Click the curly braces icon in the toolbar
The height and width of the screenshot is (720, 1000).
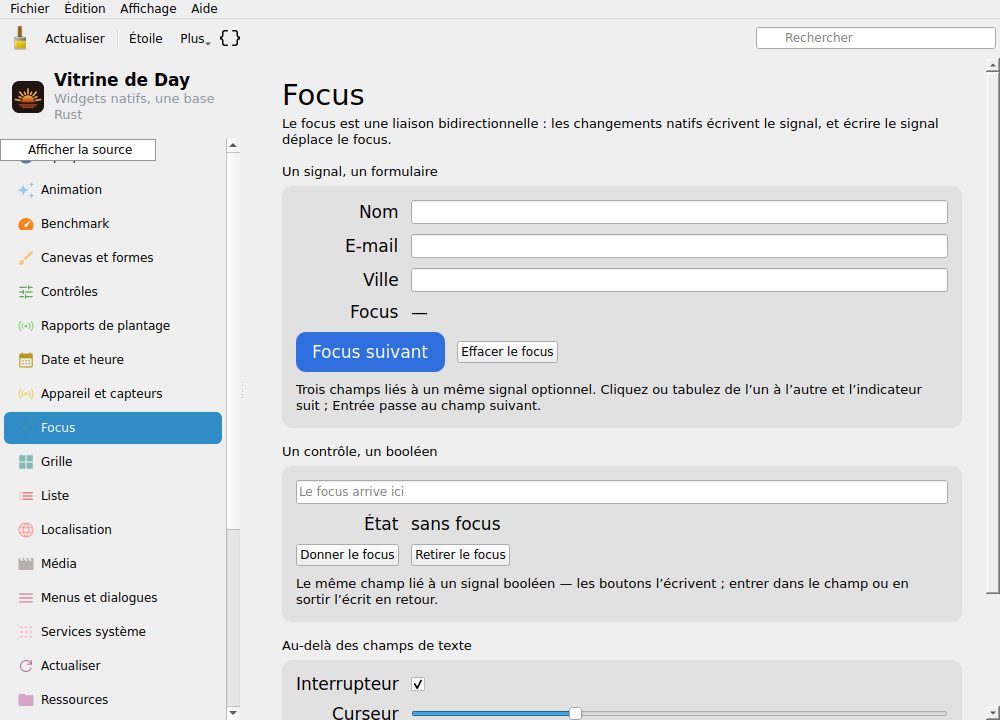[x=230, y=38]
